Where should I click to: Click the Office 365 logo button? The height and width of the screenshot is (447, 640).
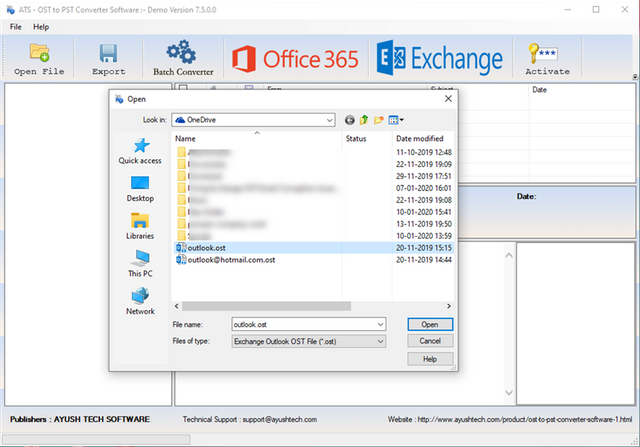coord(295,59)
